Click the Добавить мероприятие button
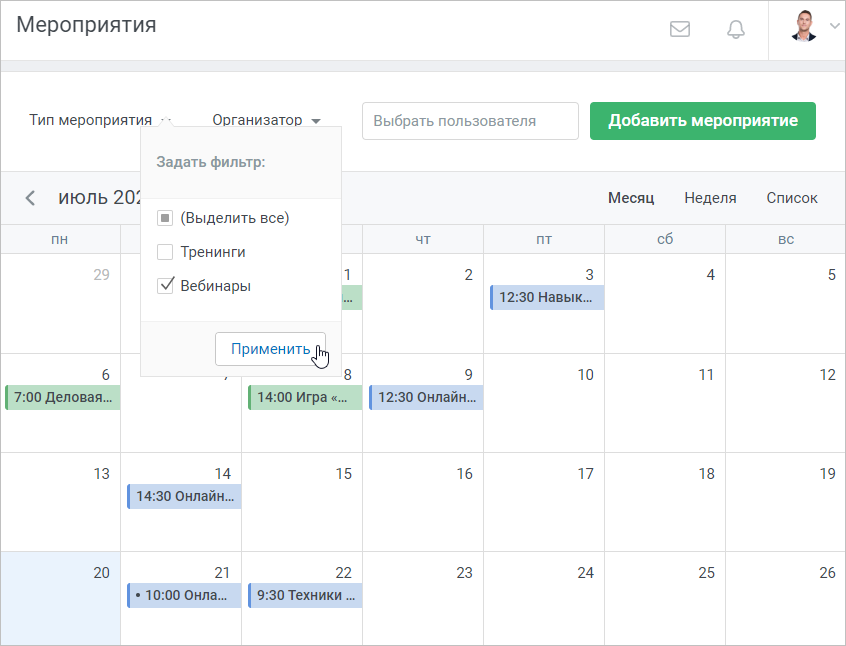846x646 pixels. pos(702,121)
